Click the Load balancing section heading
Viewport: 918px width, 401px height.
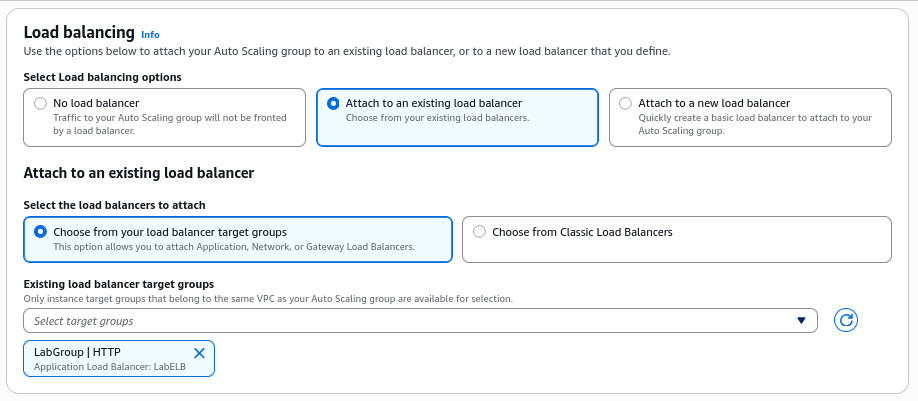(78, 32)
